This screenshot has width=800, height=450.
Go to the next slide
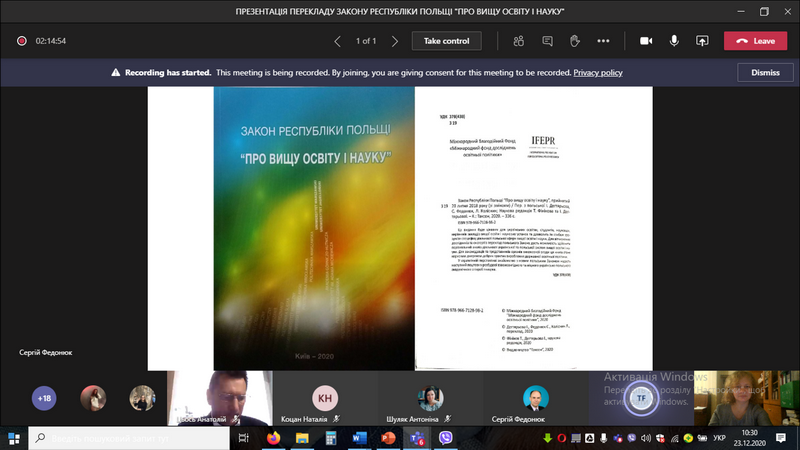[395, 41]
